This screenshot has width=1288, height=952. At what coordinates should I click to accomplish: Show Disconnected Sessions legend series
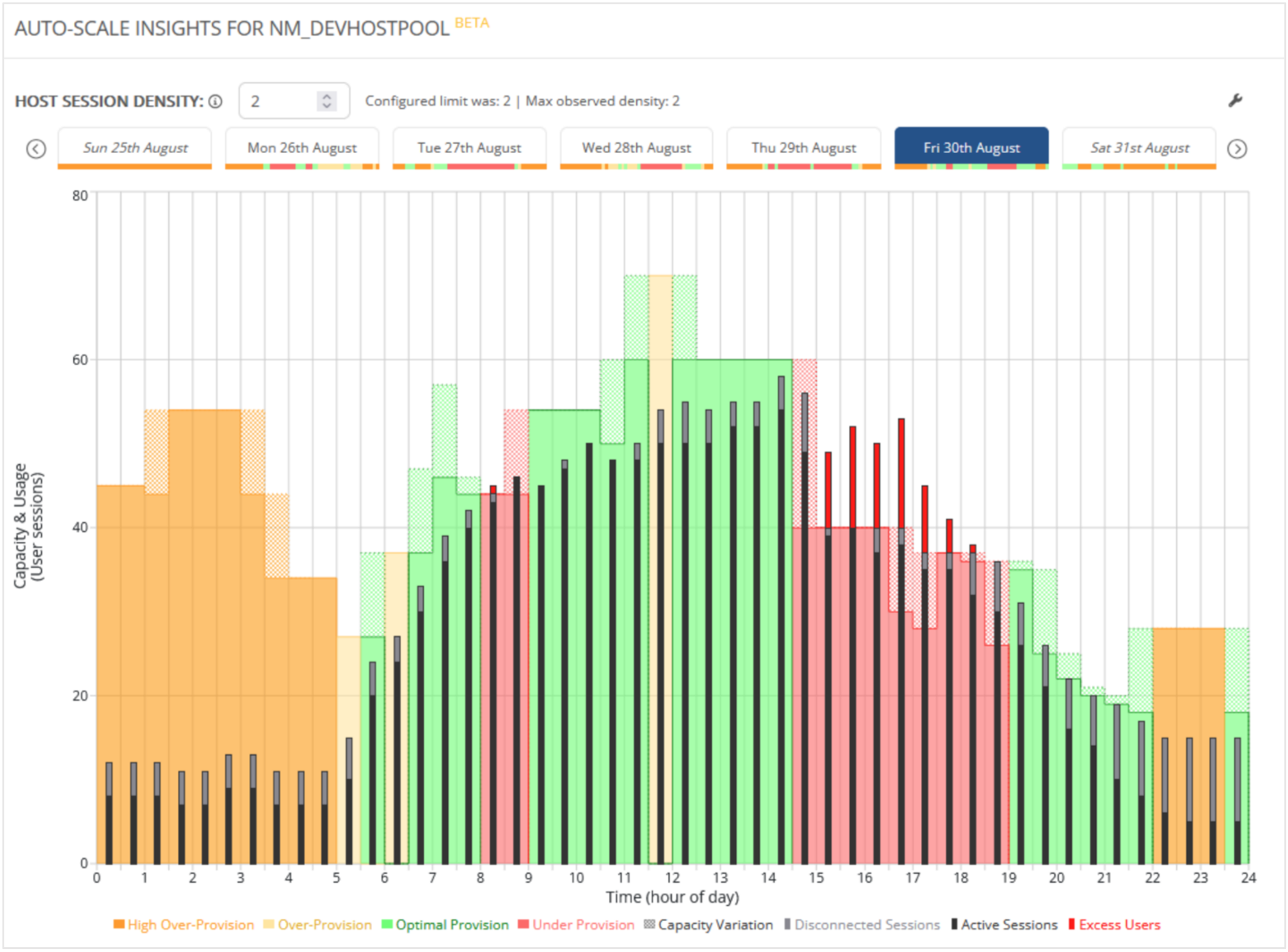coord(862,924)
